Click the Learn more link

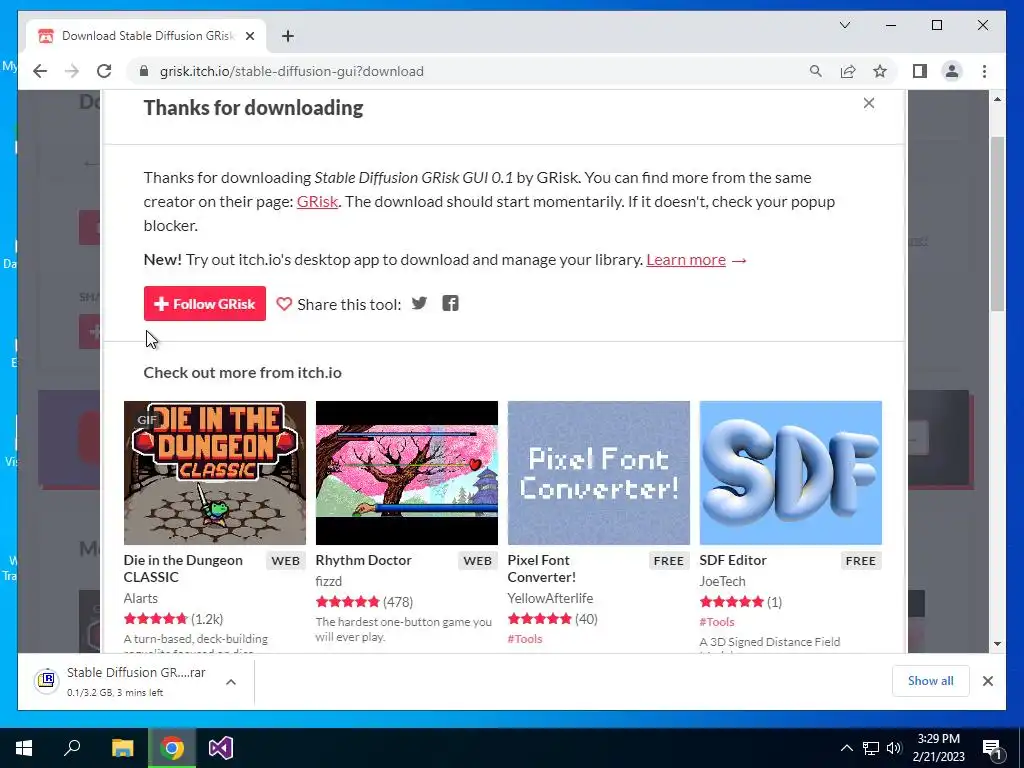[686, 260]
